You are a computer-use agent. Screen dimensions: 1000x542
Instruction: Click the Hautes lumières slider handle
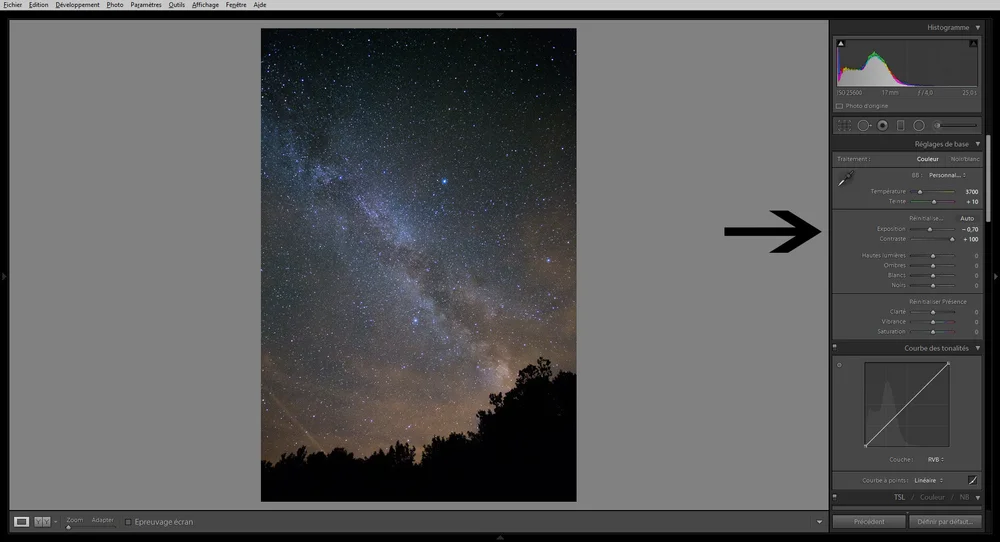933,256
